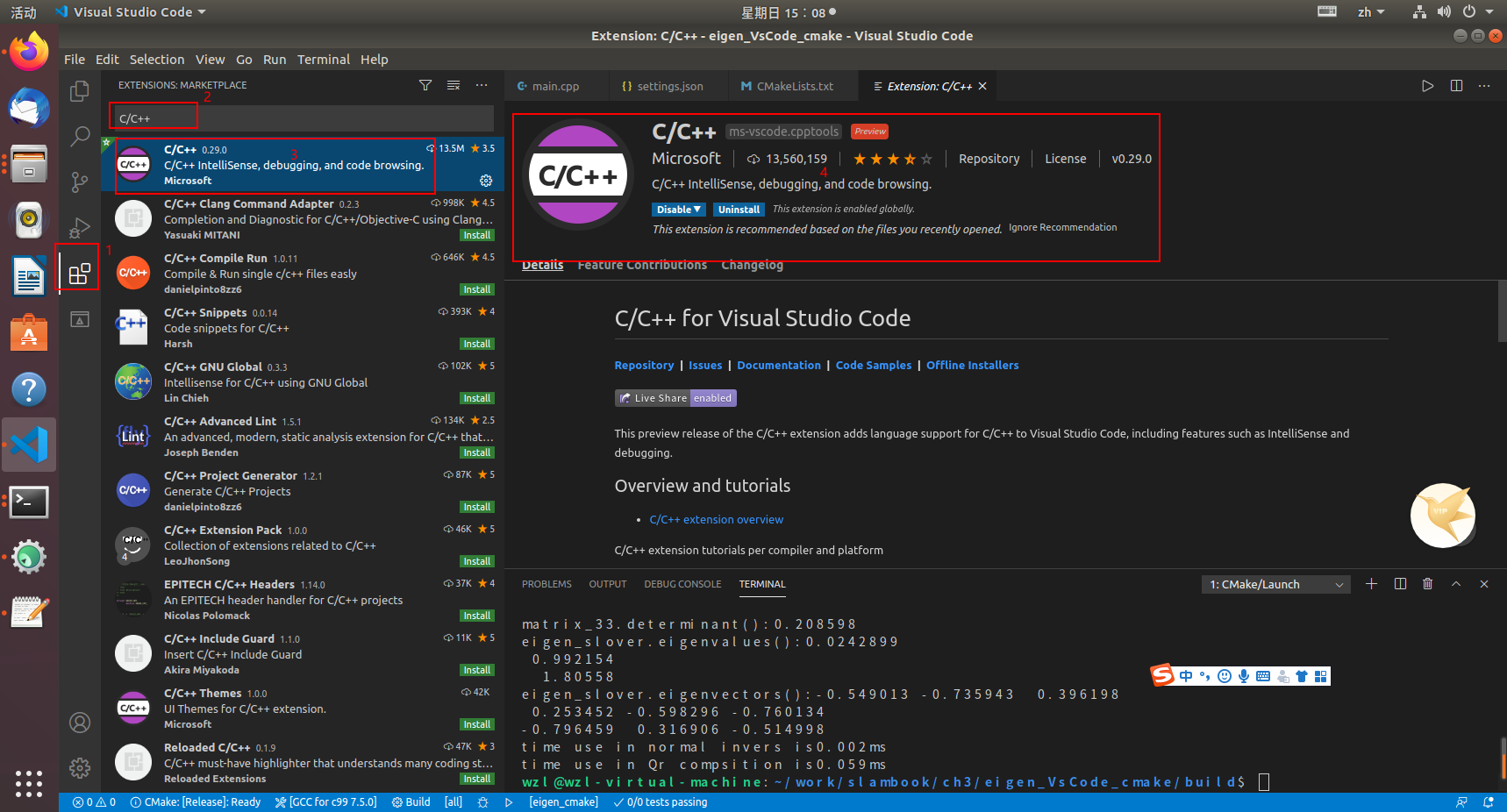The height and width of the screenshot is (812, 1507).
Task: Click errors and warnings count in status bar
Action: pos(94,802)
